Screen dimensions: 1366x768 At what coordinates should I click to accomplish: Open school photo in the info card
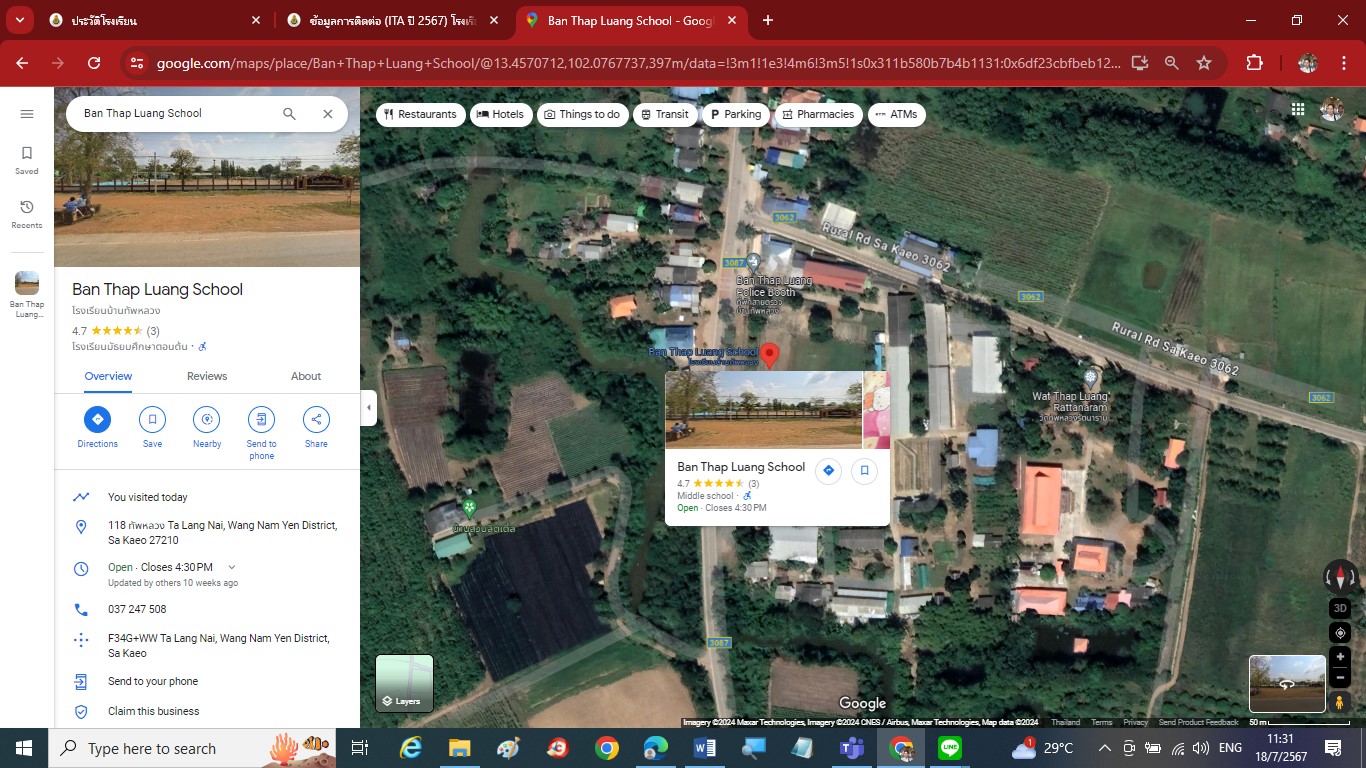click(764, 410)
